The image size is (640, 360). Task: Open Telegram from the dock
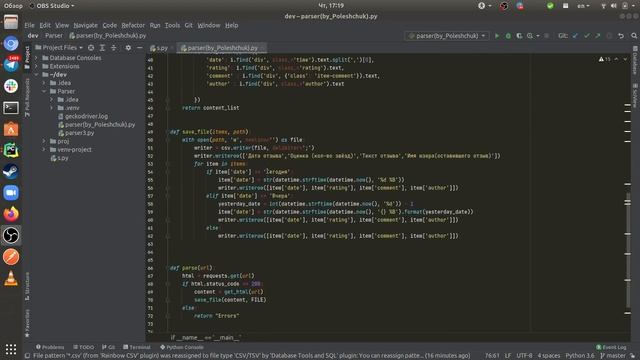coord(11,64)
